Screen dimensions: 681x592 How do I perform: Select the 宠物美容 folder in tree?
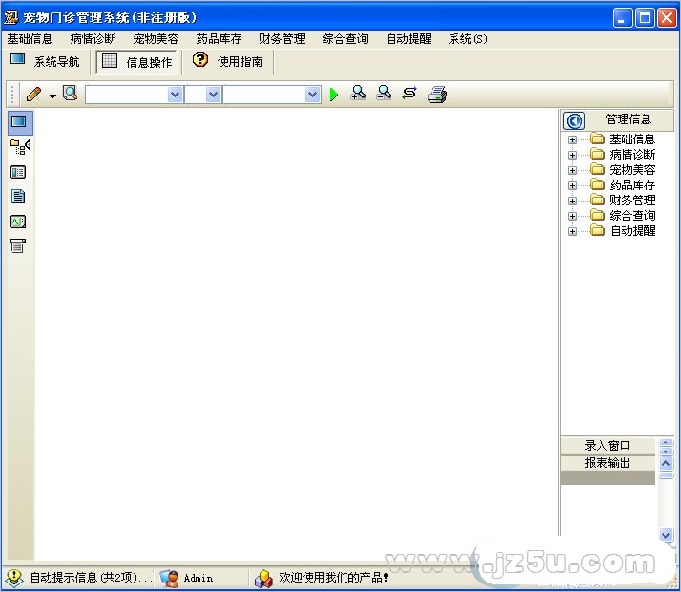(623, 169)
